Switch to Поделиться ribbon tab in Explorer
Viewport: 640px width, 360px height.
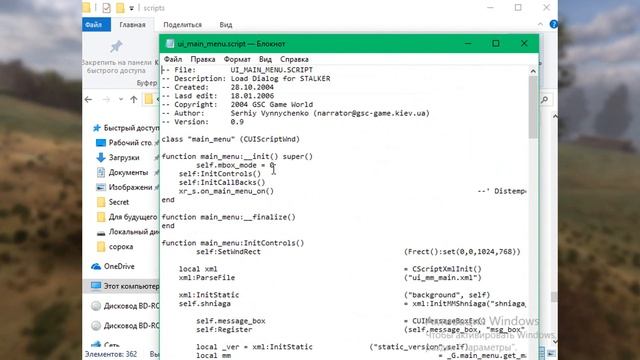pyautogui.click(x=182, y=24)
